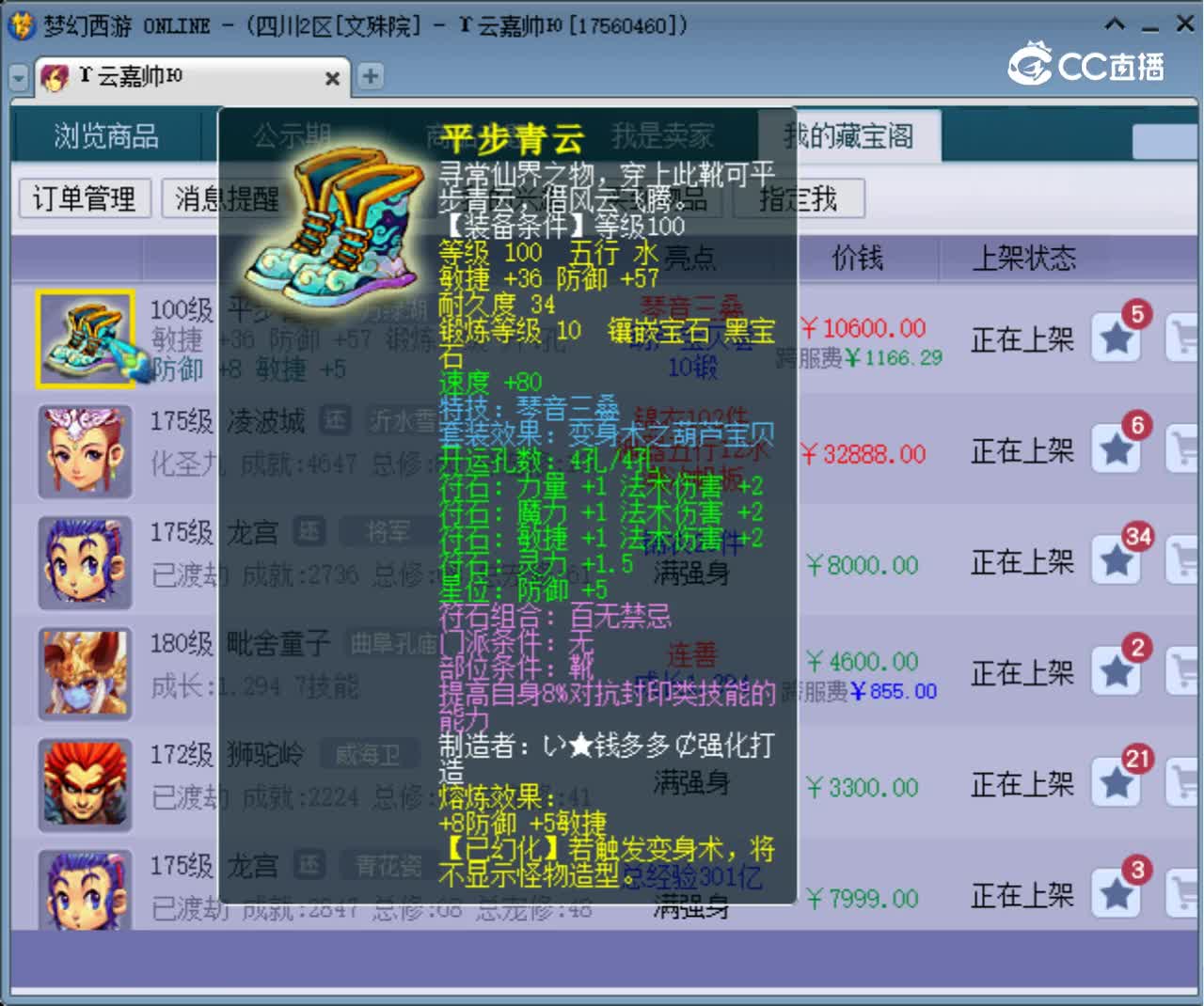
Task: Click 正在上架 status of ¥3300.00 row
Action: (1022, 784)
